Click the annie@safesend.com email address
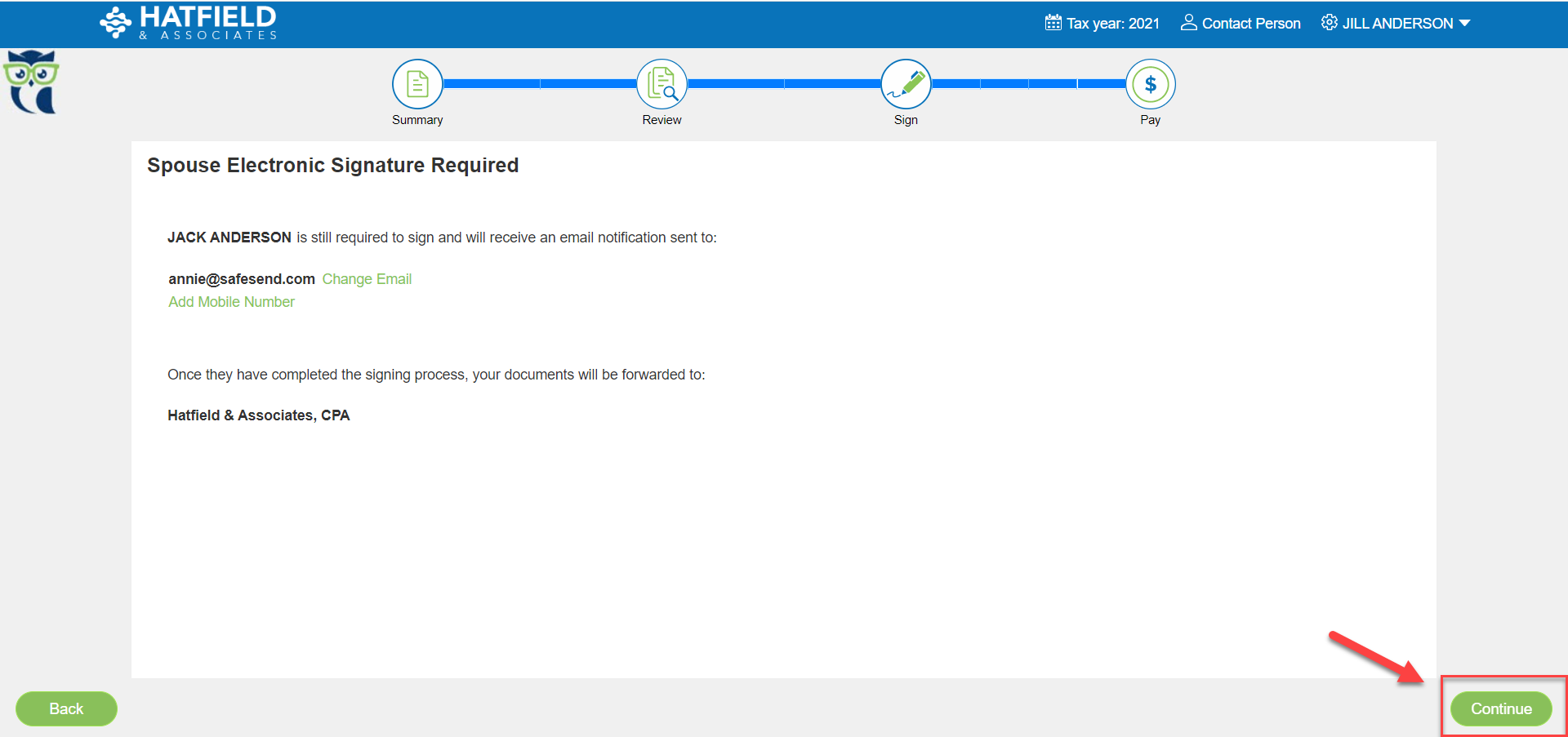This screenshot has width=1568, height=737. 242,279
